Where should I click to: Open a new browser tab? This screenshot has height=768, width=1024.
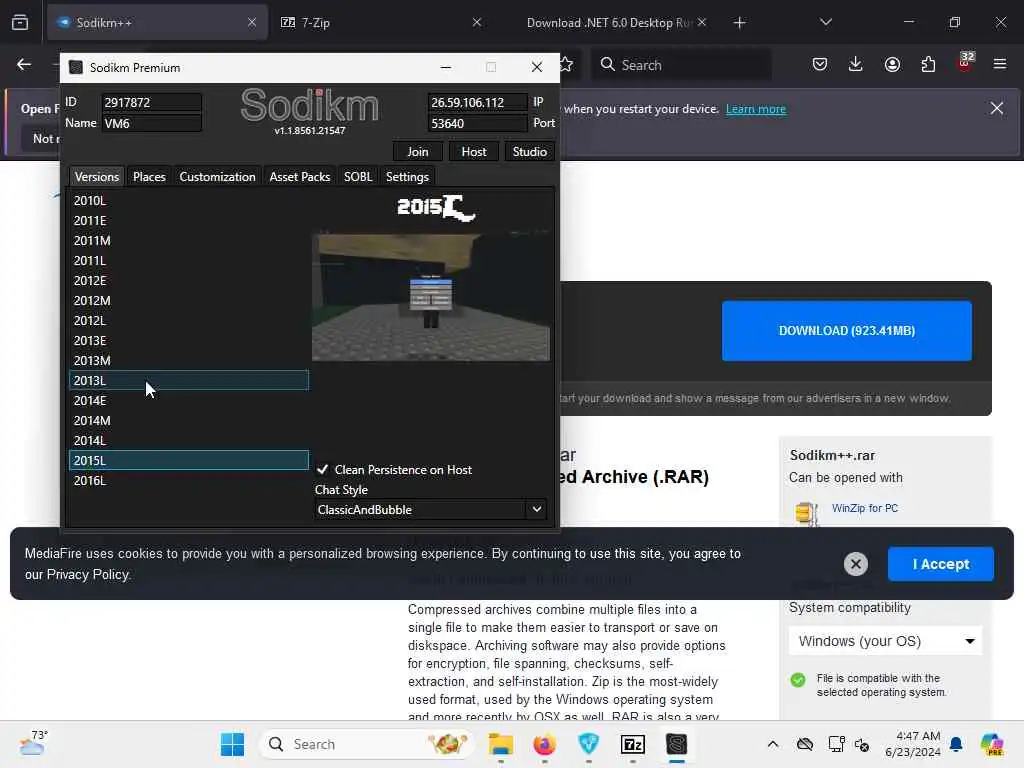point(739,23)
